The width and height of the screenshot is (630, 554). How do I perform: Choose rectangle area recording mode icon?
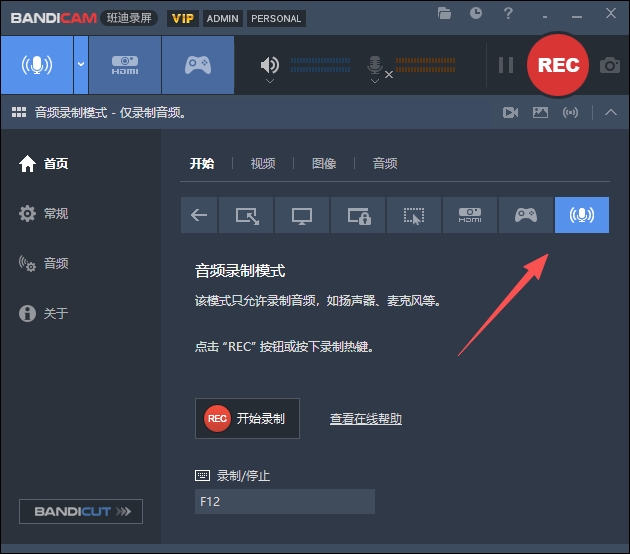246,215
